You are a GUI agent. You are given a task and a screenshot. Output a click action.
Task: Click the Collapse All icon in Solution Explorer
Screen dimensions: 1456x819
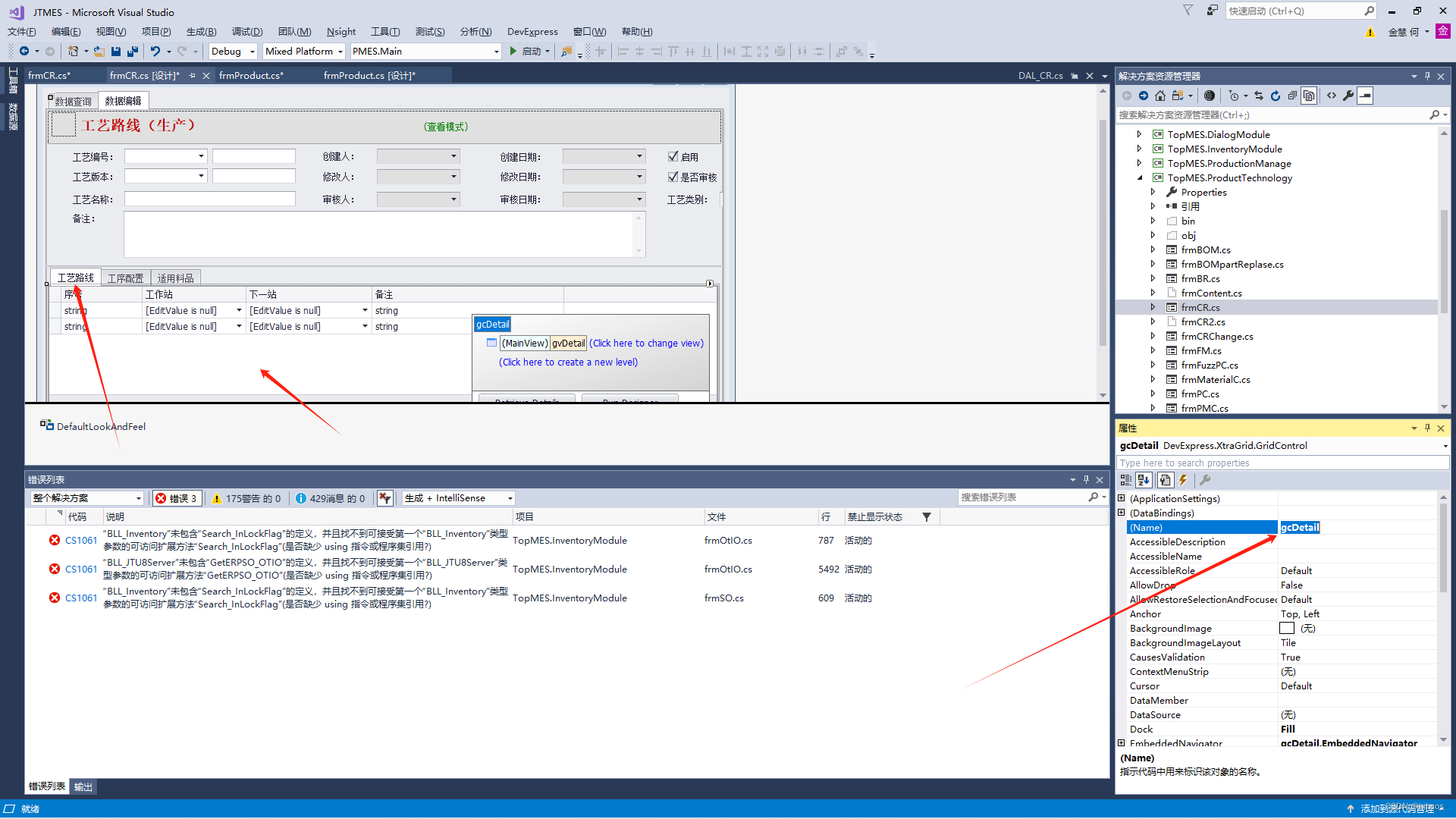tap(1292, 96)
